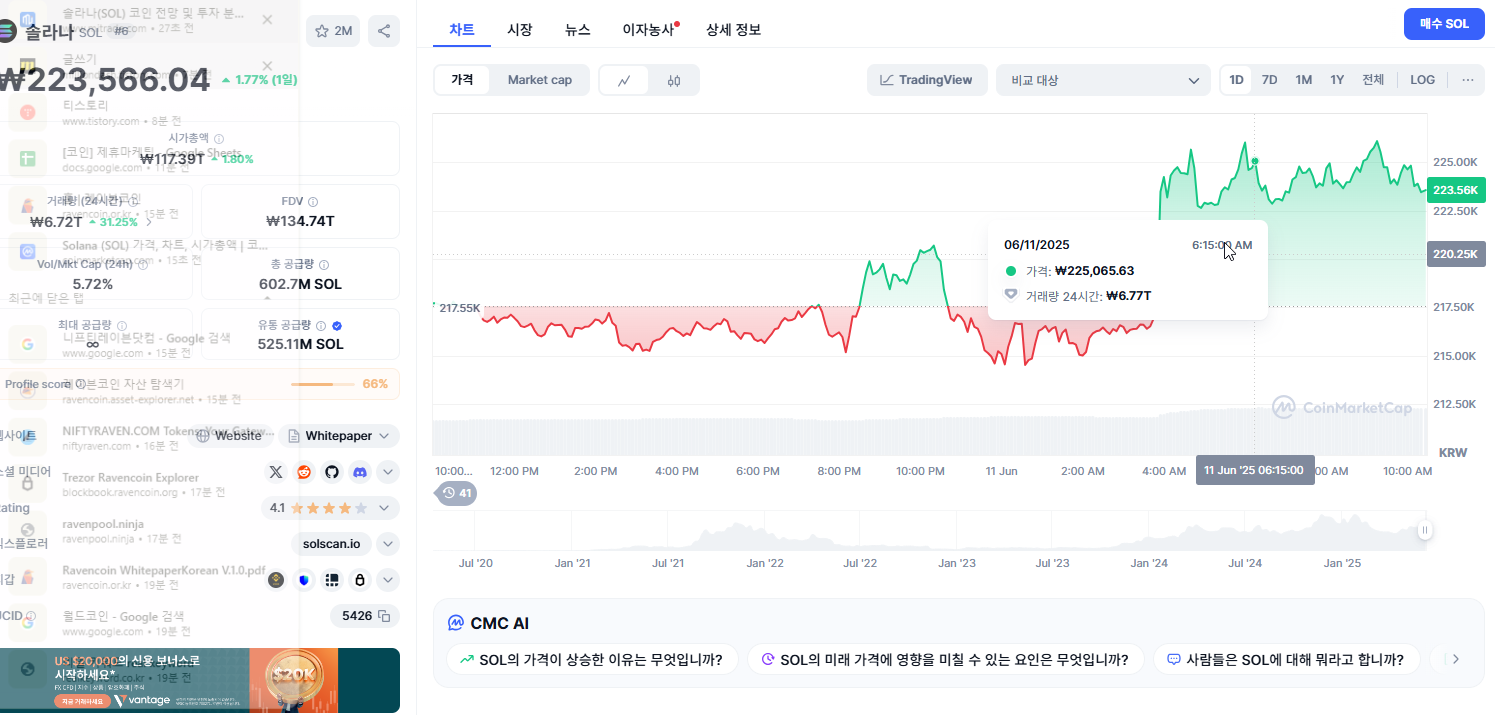Viewport: 1495px width, 715px height.
Task: Add Solana to watchlist with star button
Action: (x=333, y=31)
